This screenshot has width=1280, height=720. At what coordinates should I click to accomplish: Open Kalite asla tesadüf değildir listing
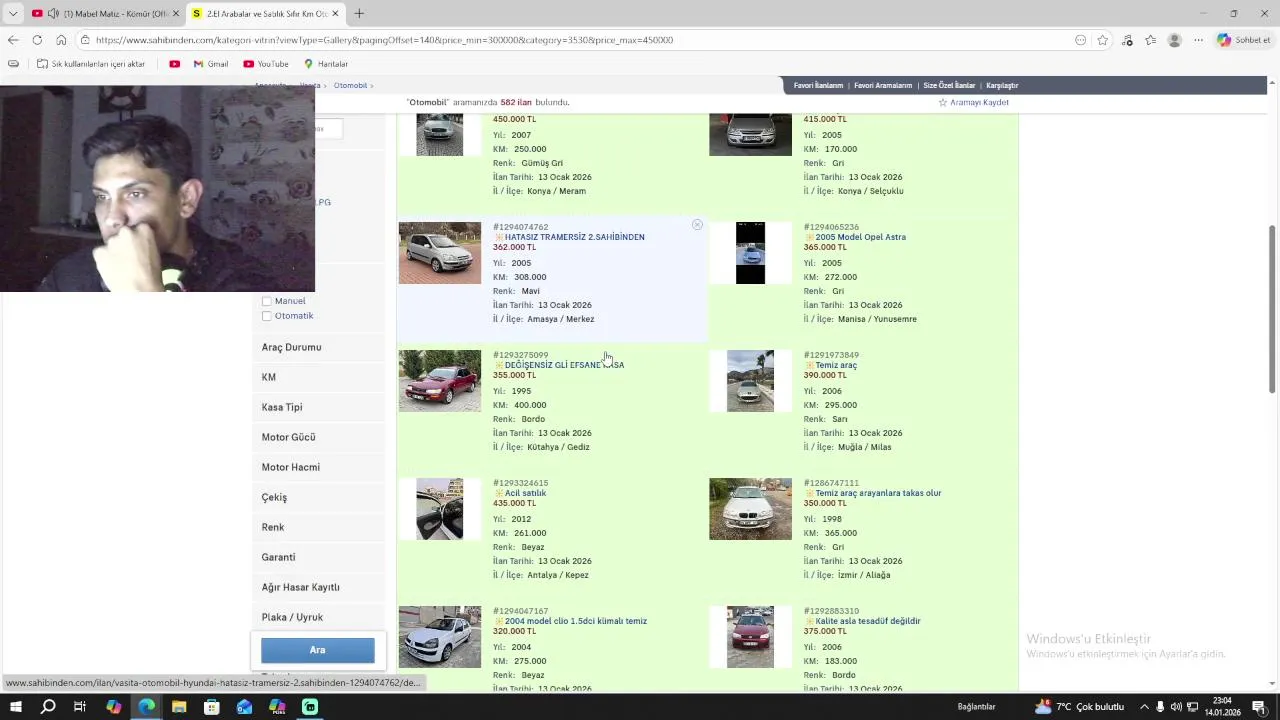click(868, 621)
